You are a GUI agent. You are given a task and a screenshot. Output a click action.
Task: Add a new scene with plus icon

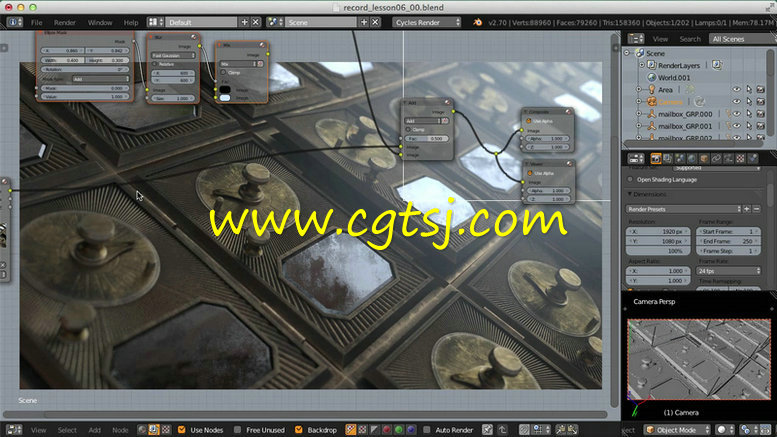tap(364, 22)
